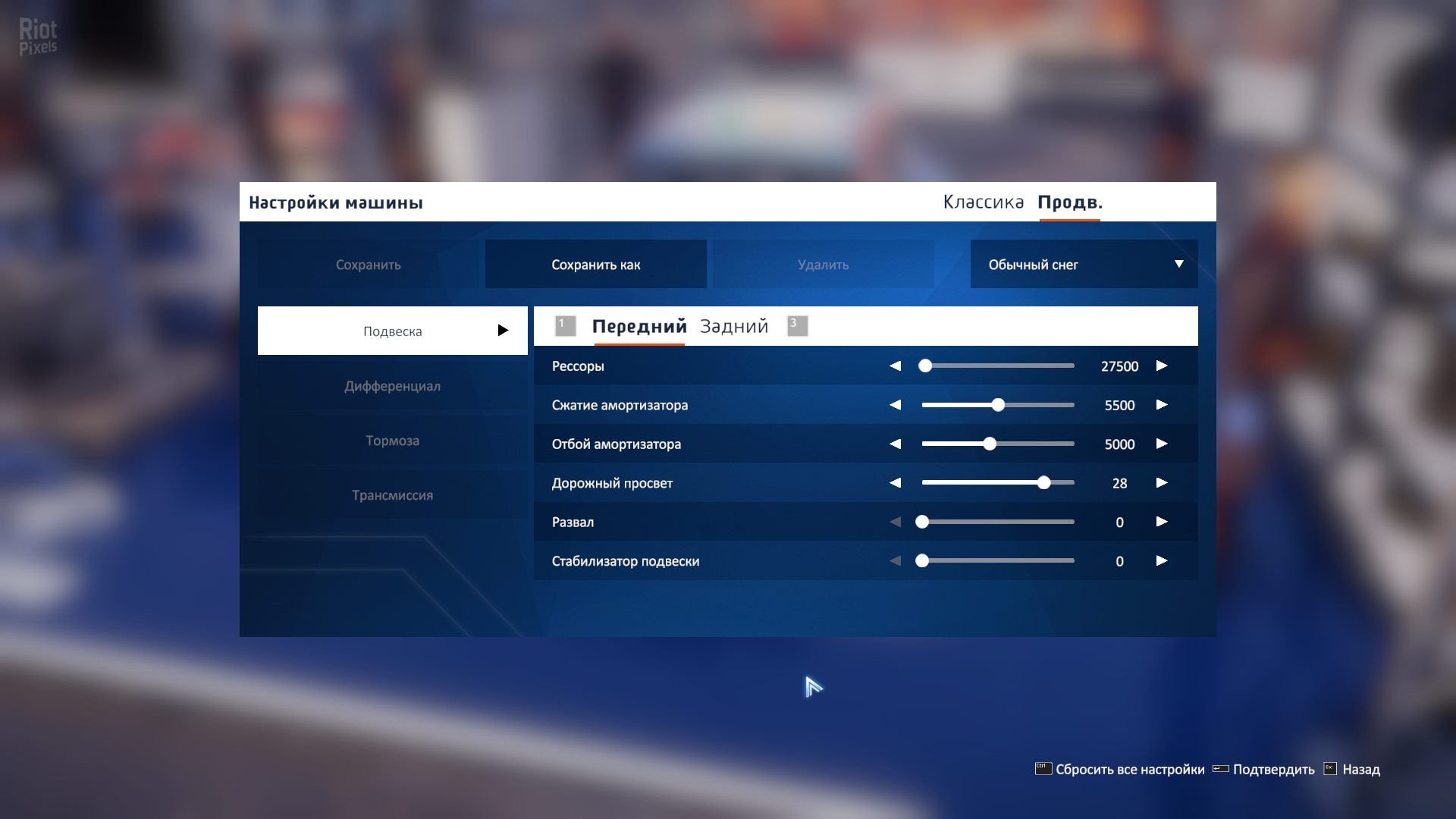The height and width of the screenshot is (819, 1456).
Task: Switch to Классика settings mode
Action: (983, 202)
